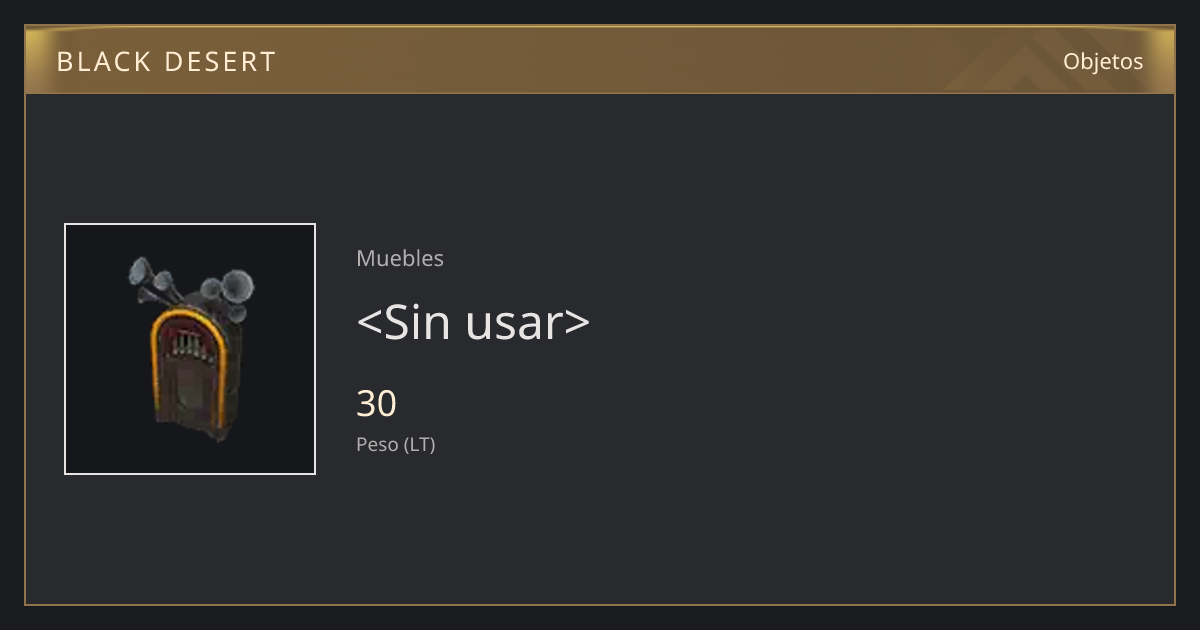Viewport: 1200px width, 630px height.
Task: Click the BLACK DESERT header title
Action: tap(166, 62)
